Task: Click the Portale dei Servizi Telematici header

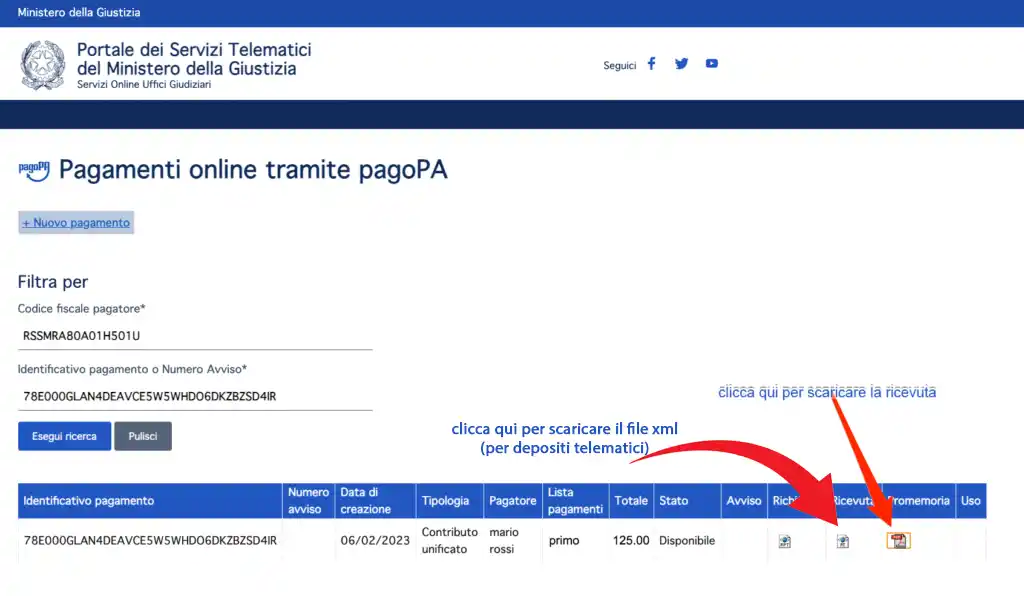Action: pyautogui.click(x=192, y=61)
